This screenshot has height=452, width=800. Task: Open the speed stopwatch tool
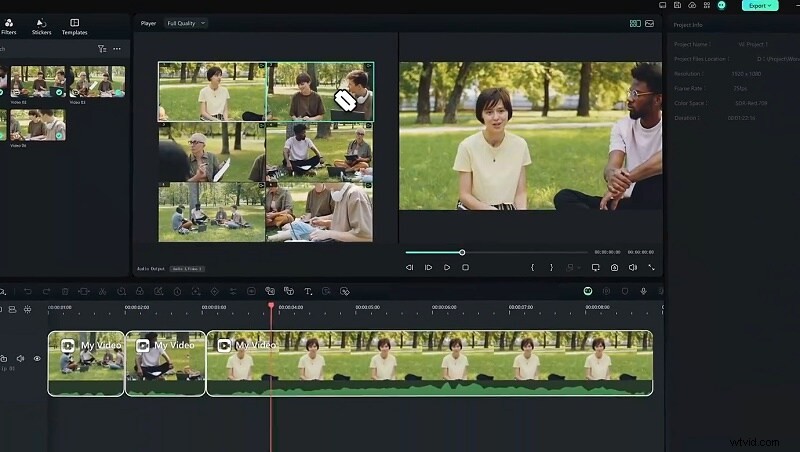(177, 291)
